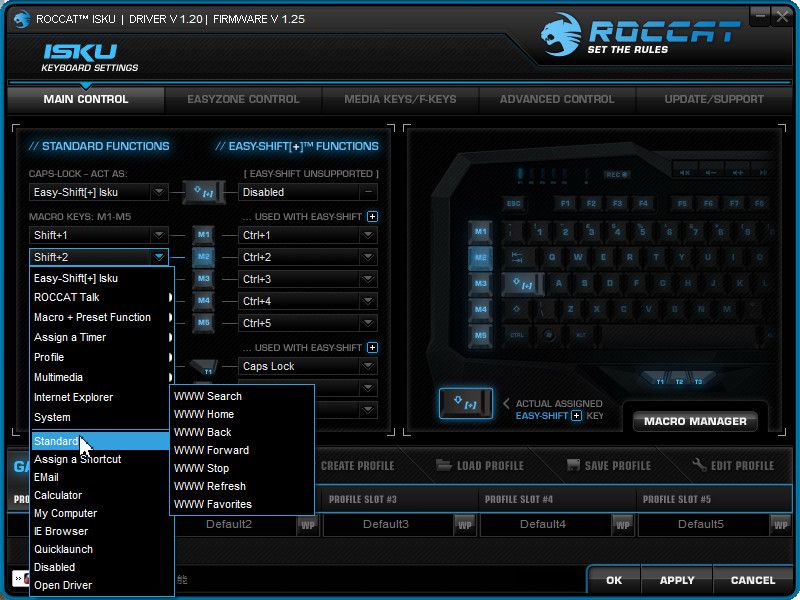The width and height of the screenshot is (800, 600).
Task: Confirm settings with the OK button
Action: (x=614, y=581)
